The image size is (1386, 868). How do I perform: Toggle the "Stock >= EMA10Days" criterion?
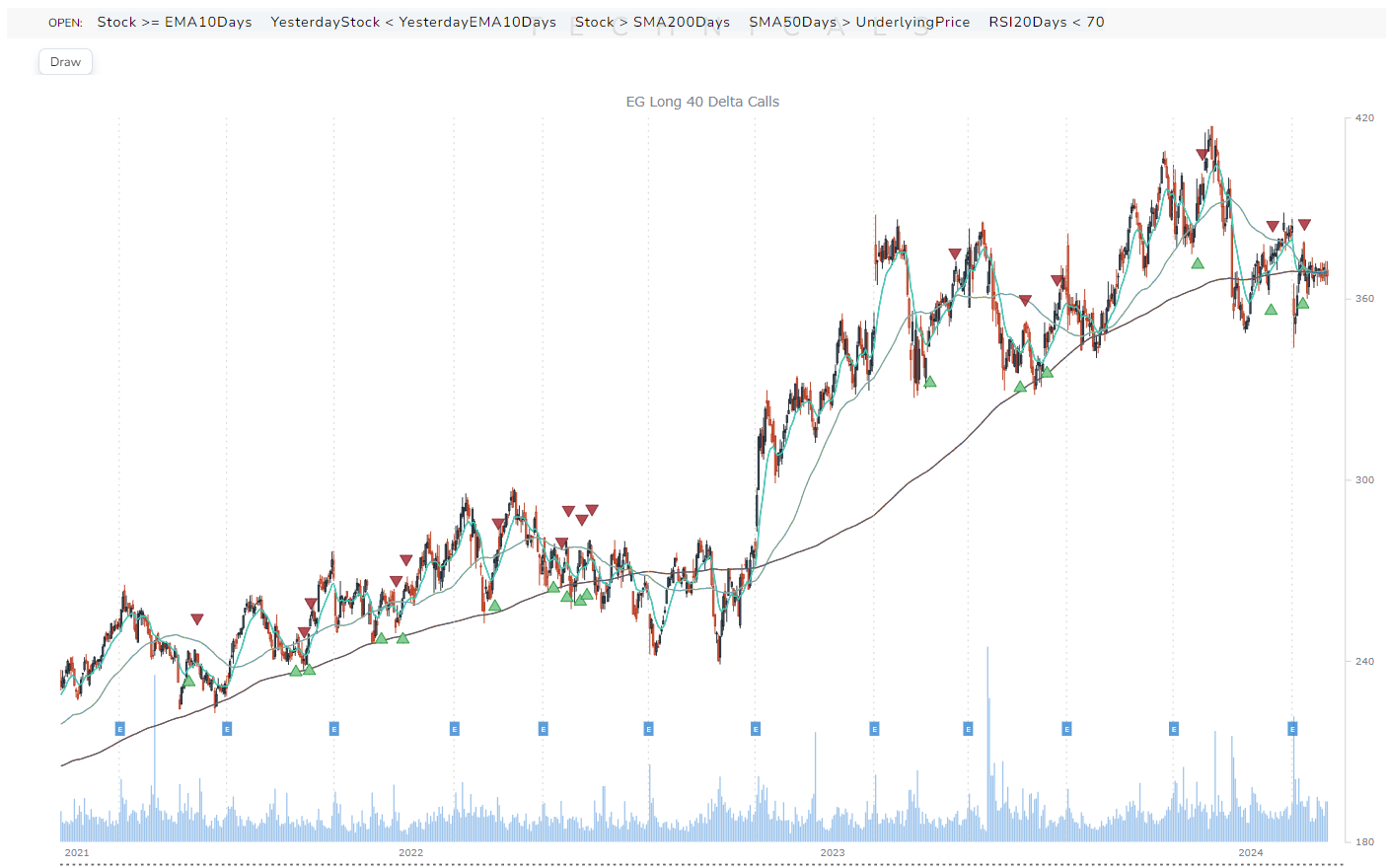tap(176, 21)
